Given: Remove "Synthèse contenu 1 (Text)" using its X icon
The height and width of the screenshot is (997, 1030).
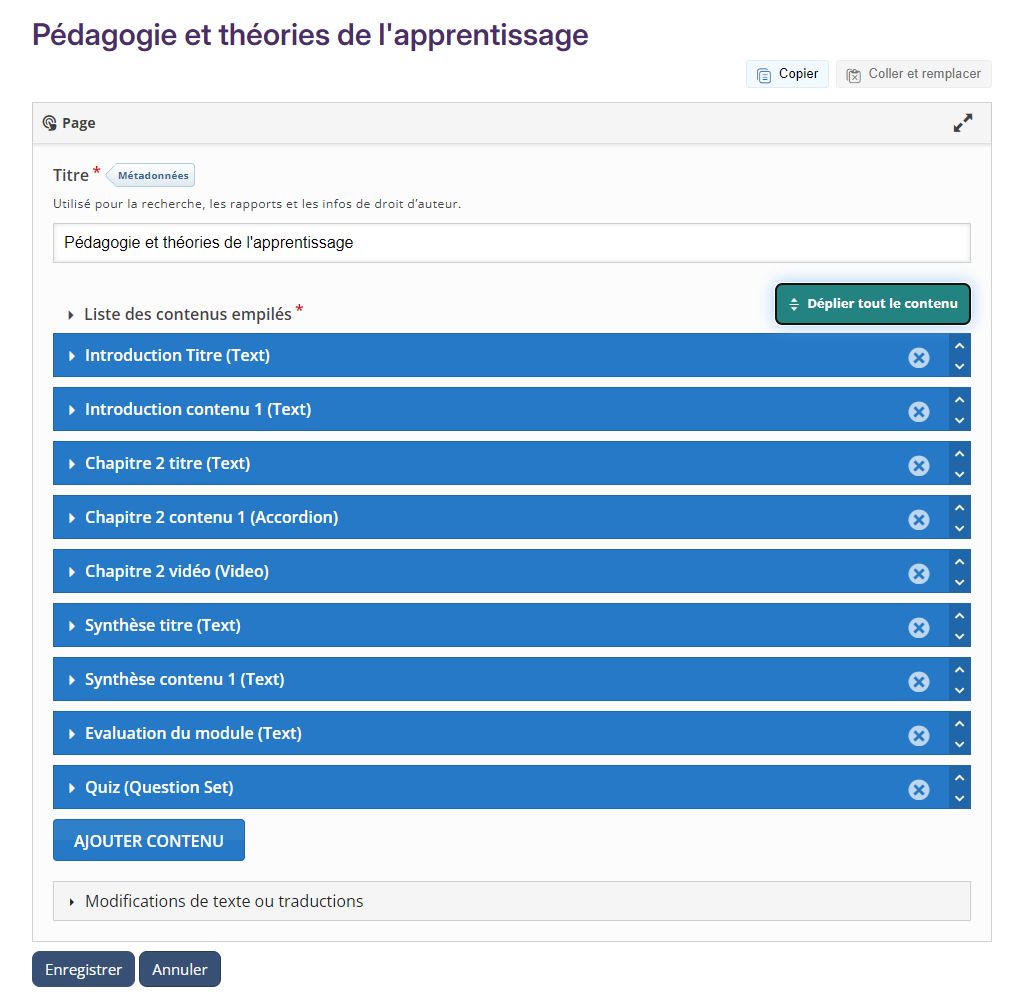Looking at the screenshot, I should pyautogui.click(x=919, y=679).
